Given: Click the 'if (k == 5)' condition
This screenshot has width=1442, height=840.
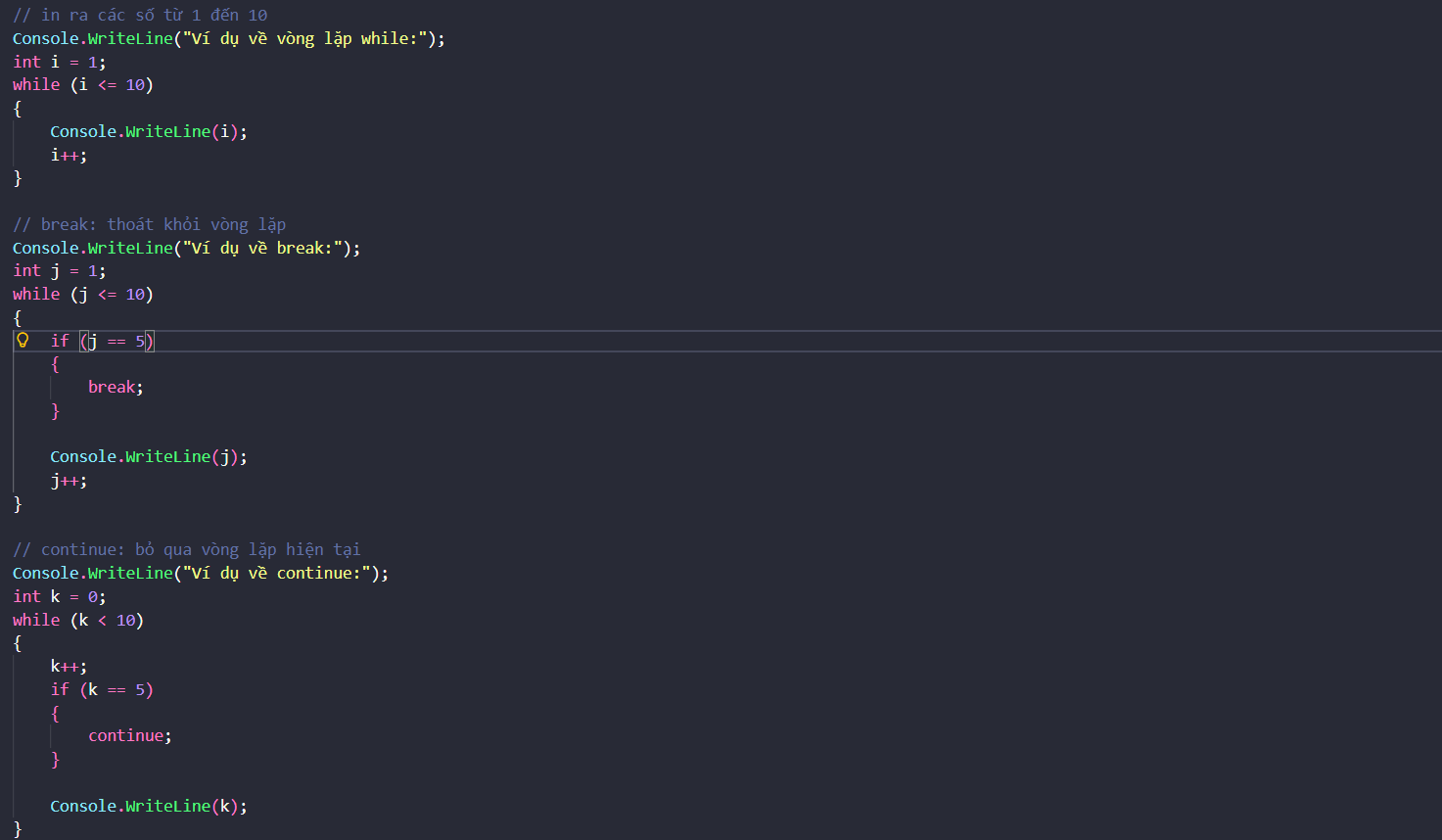Looking at the screenshot, I should pos(102,690).
